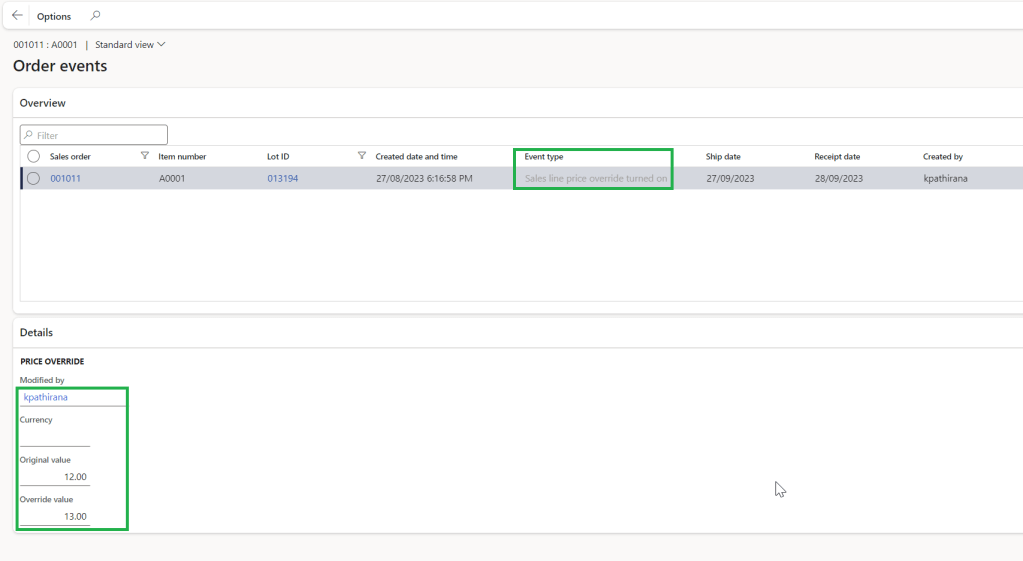Click the Event type column header
This screenshot has width=1023, height=561.
(x=544, y=157)
